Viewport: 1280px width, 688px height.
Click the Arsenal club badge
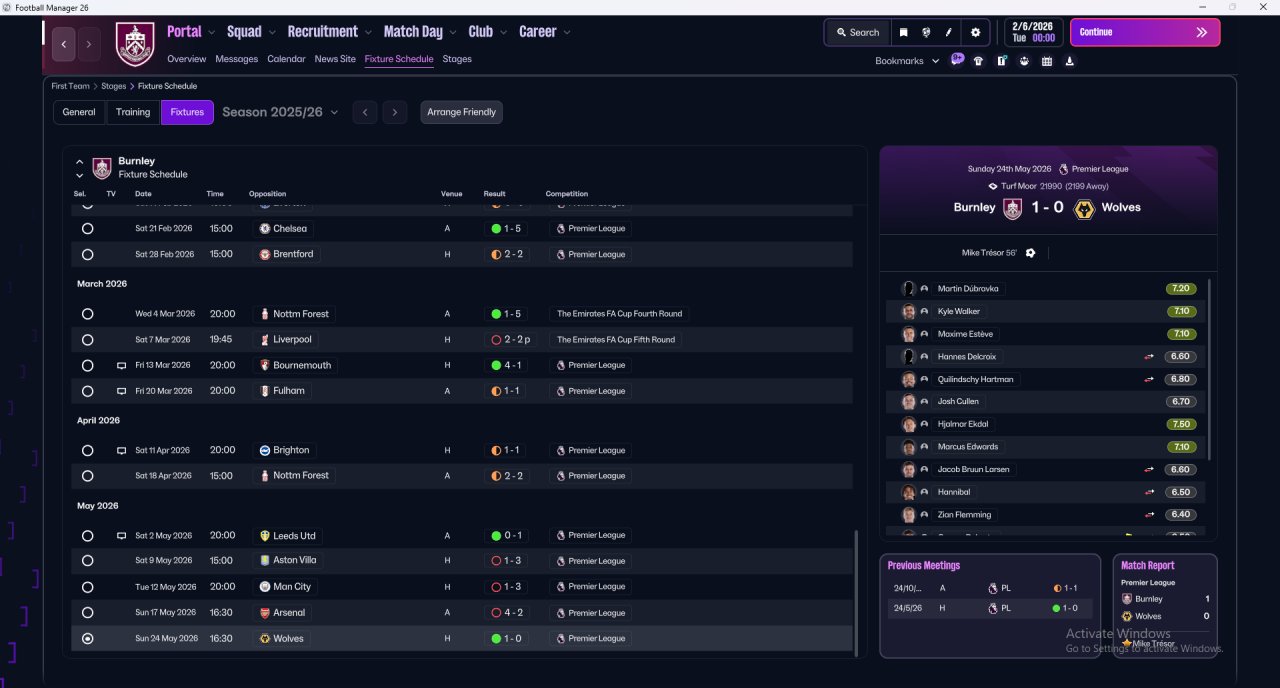pyautogui.click(x=264, y=613)
